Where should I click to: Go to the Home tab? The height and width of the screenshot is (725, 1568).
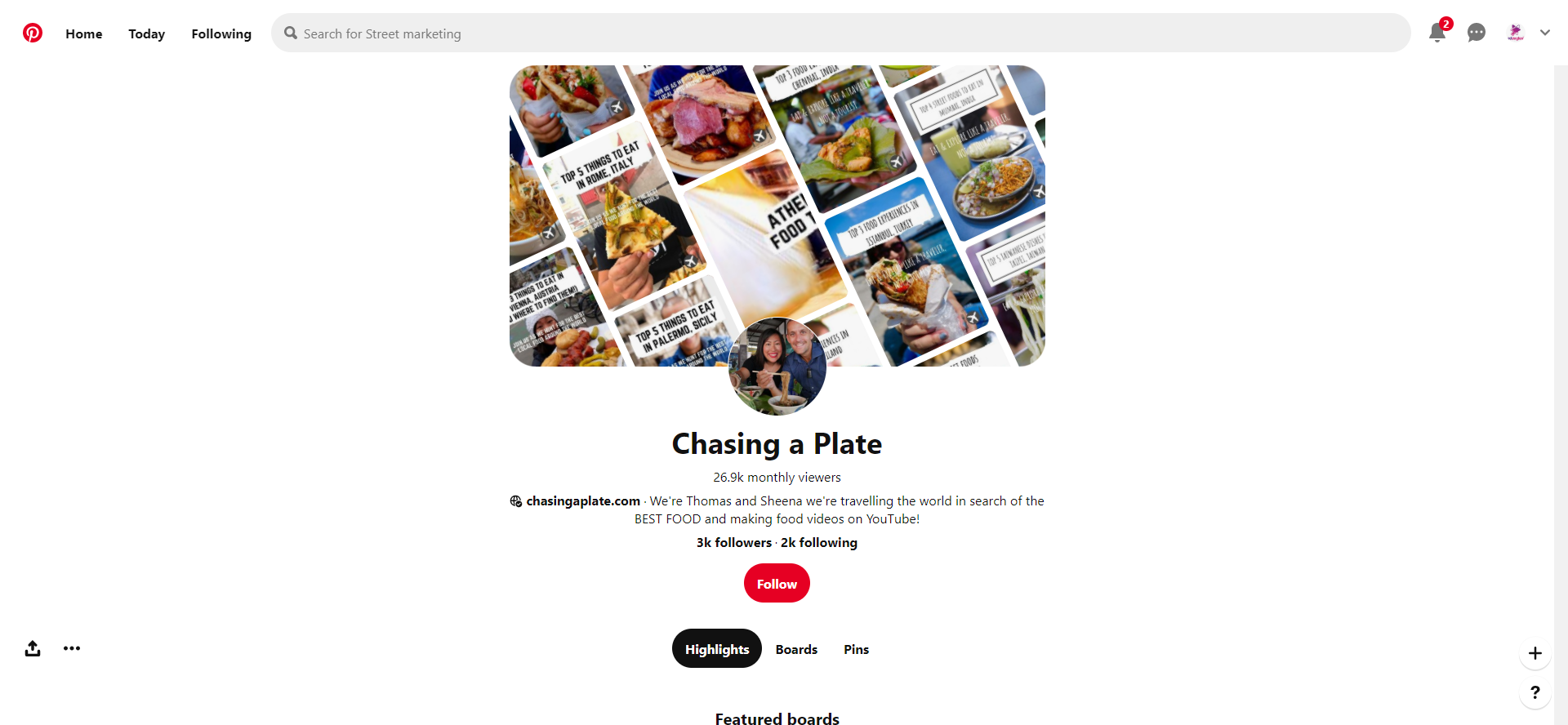pyautogui.click(x=84, y=33)
